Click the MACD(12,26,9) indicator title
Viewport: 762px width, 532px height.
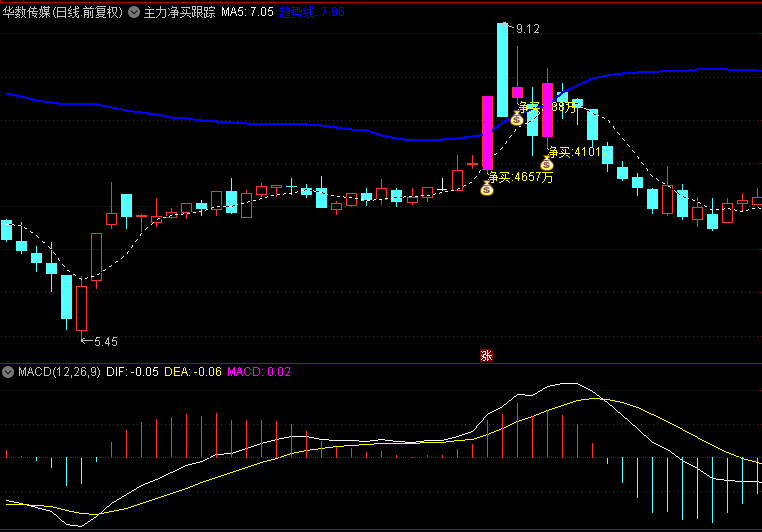59,372
